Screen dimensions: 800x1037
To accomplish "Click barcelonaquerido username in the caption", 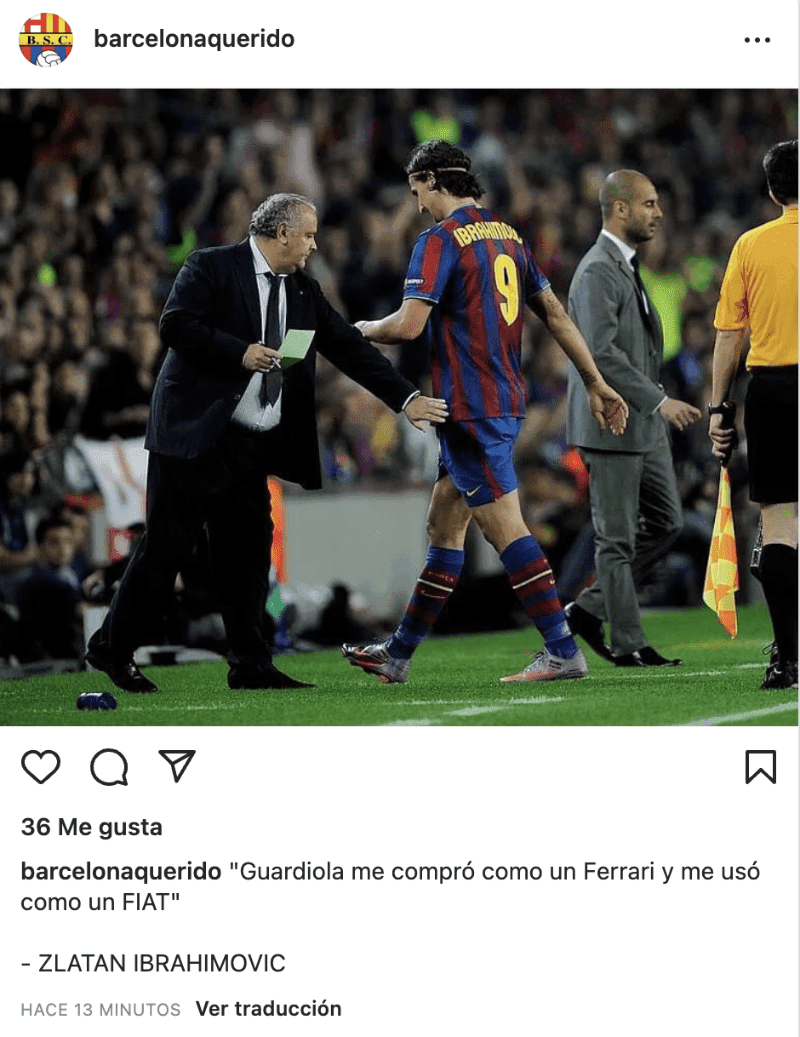I will pos(121,872).
